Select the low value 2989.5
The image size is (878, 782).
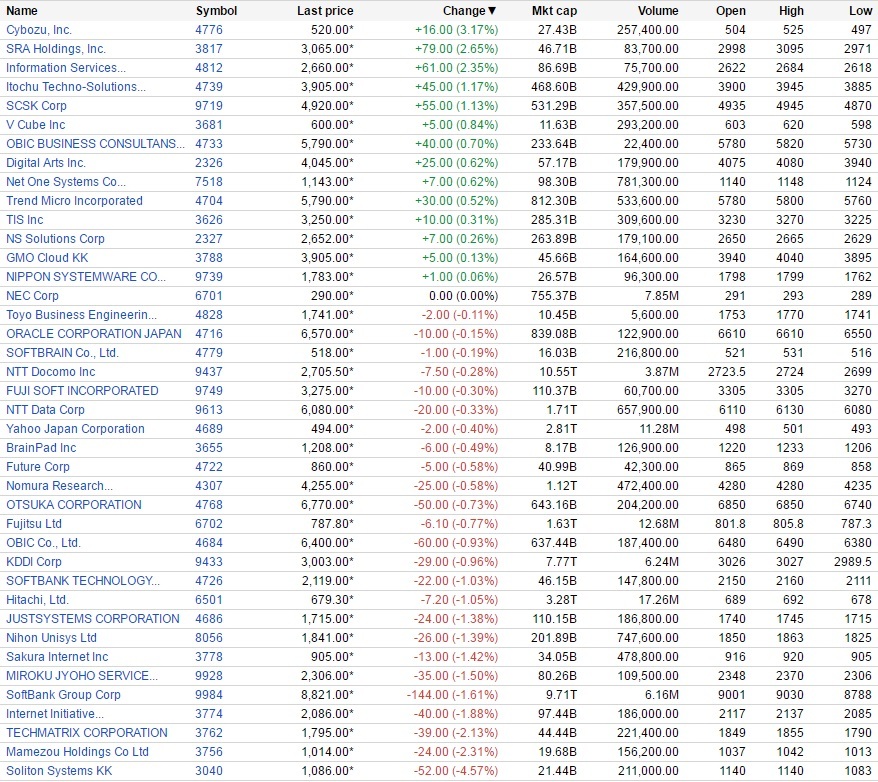tap(853, 563)
